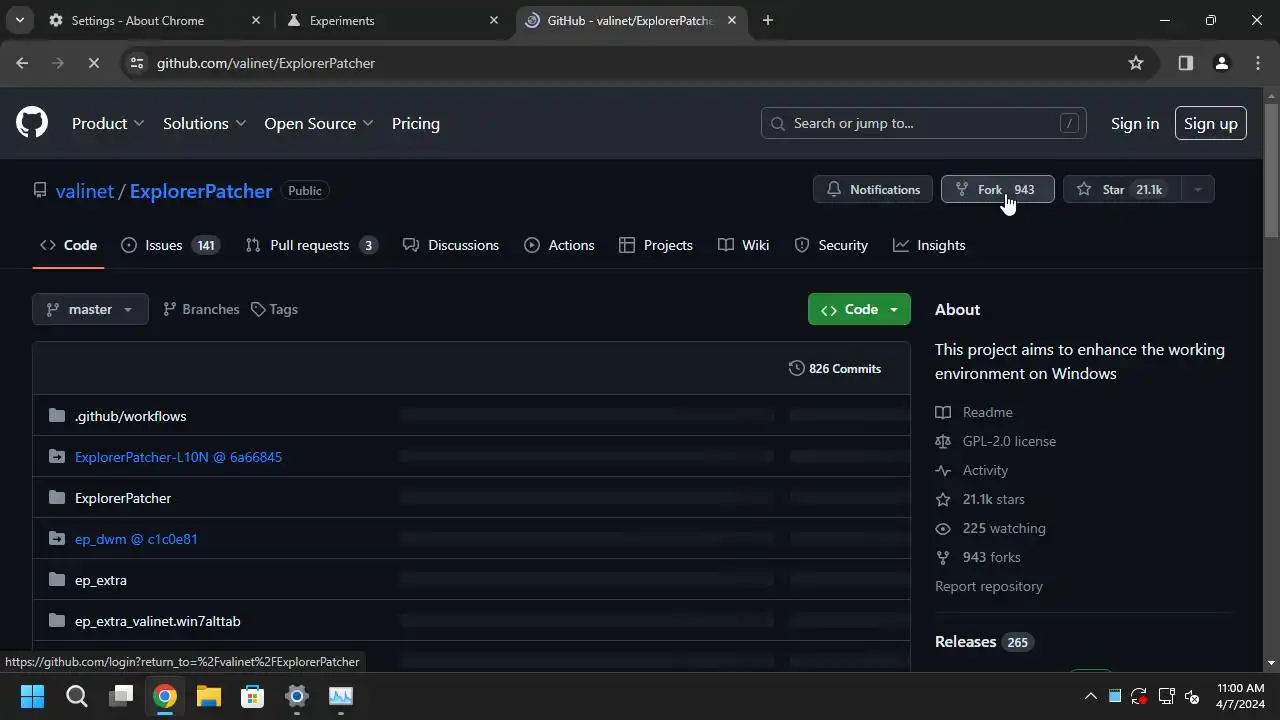The height and width of the screenshot is (720, 1280).
Task: Click the Chrome back arrow
Action: (22, 63)
